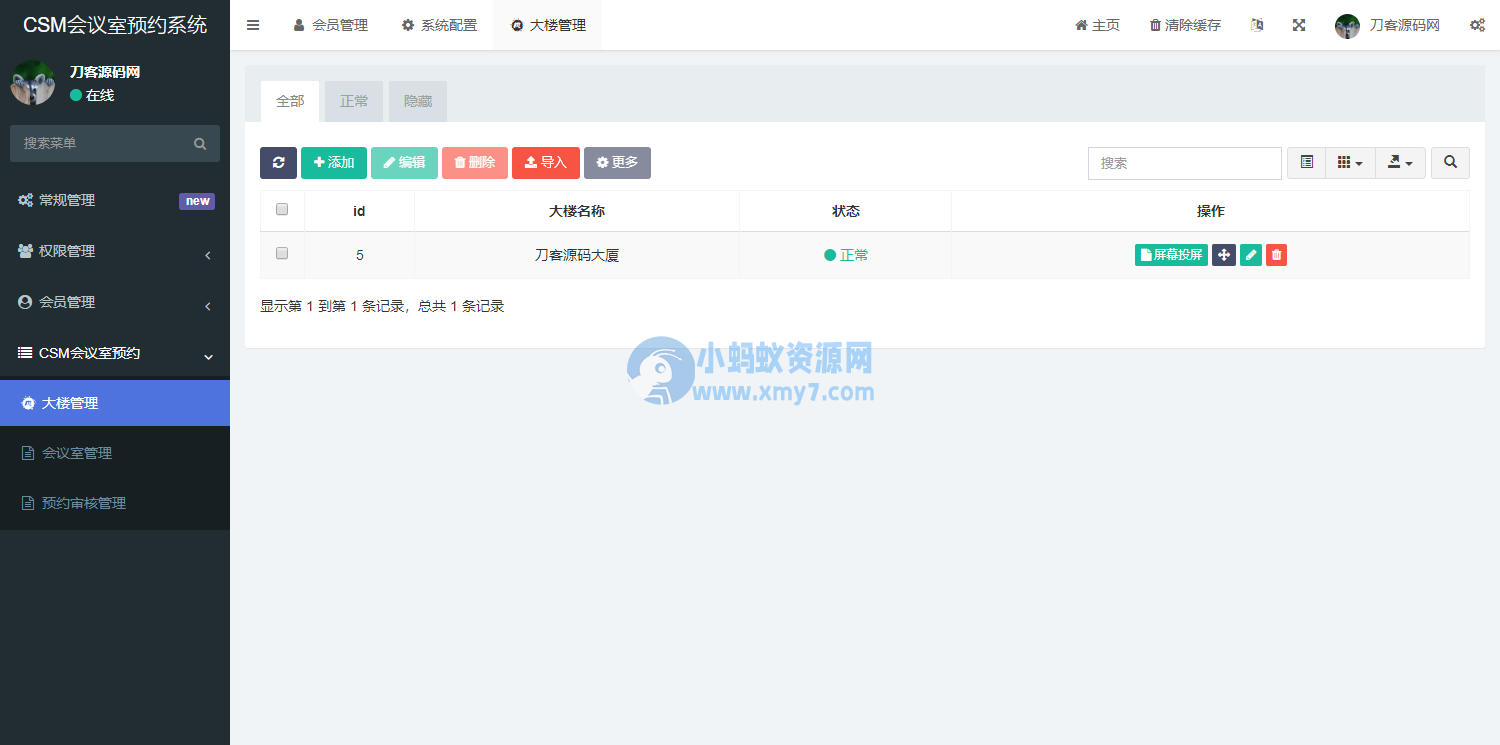Open the pencil edit icon for 刀客源码大厦
Viewport: 1500px width, 745px height.
pyautogui.click(x=1250, y=255)
